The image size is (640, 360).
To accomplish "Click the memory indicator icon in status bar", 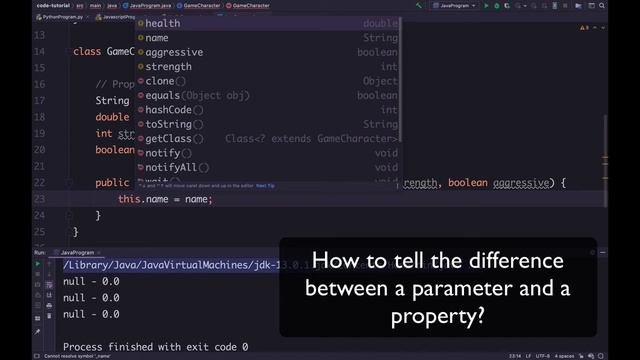I will [x=601, y=356].
